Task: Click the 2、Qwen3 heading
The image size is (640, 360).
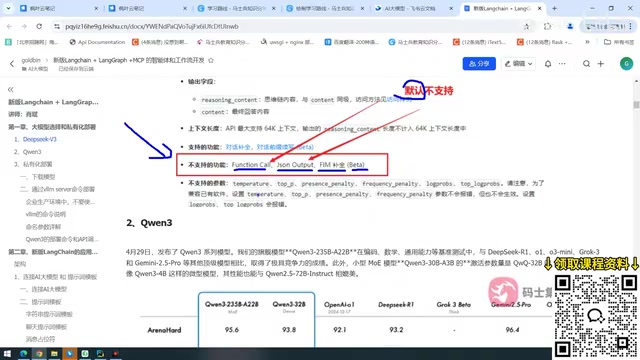Action: click(x=149, y=223)
